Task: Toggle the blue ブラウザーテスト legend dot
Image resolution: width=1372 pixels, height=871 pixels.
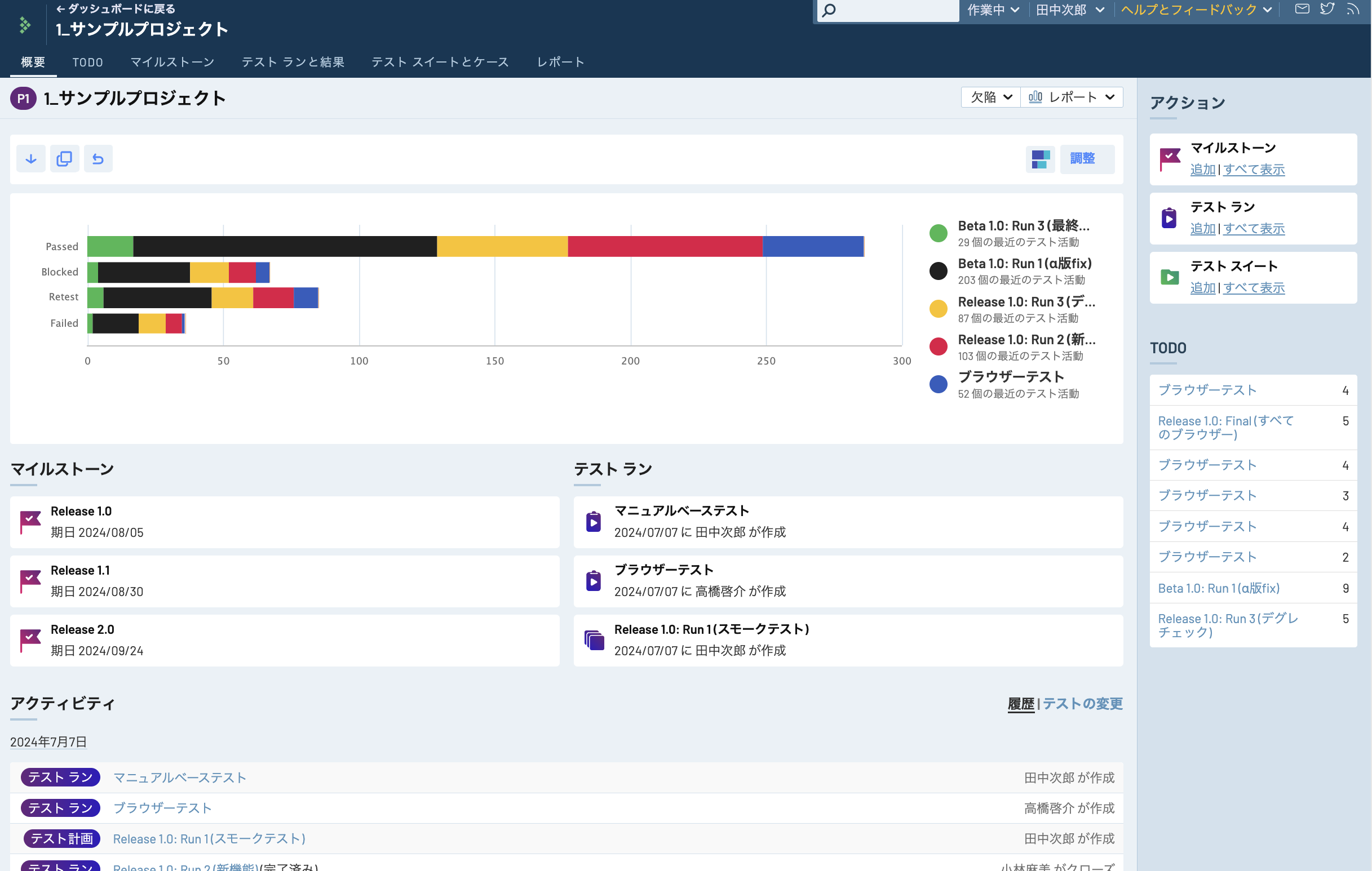Action: [938, 385]
